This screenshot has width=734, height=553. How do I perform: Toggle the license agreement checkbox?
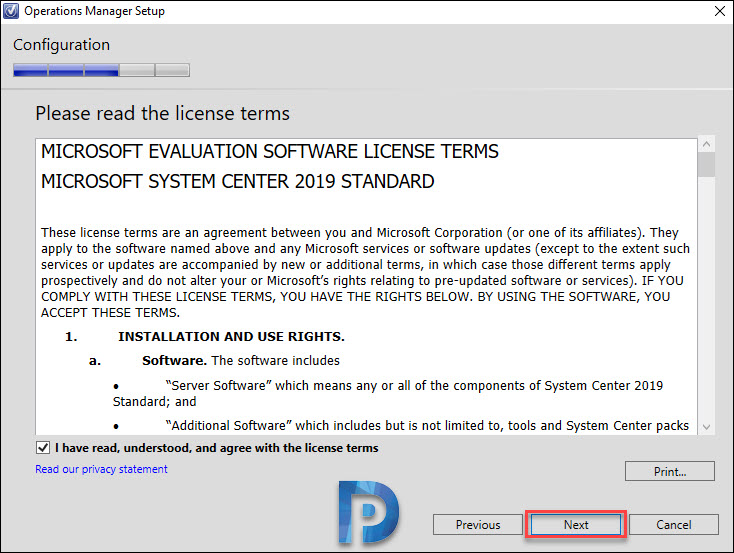43,448
